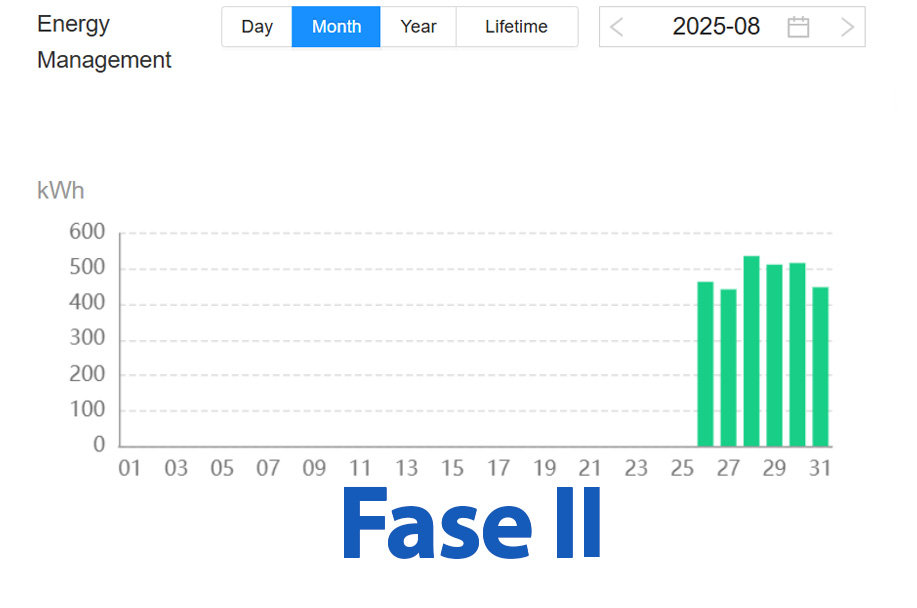Switch to the Year view

pos(418,27)
